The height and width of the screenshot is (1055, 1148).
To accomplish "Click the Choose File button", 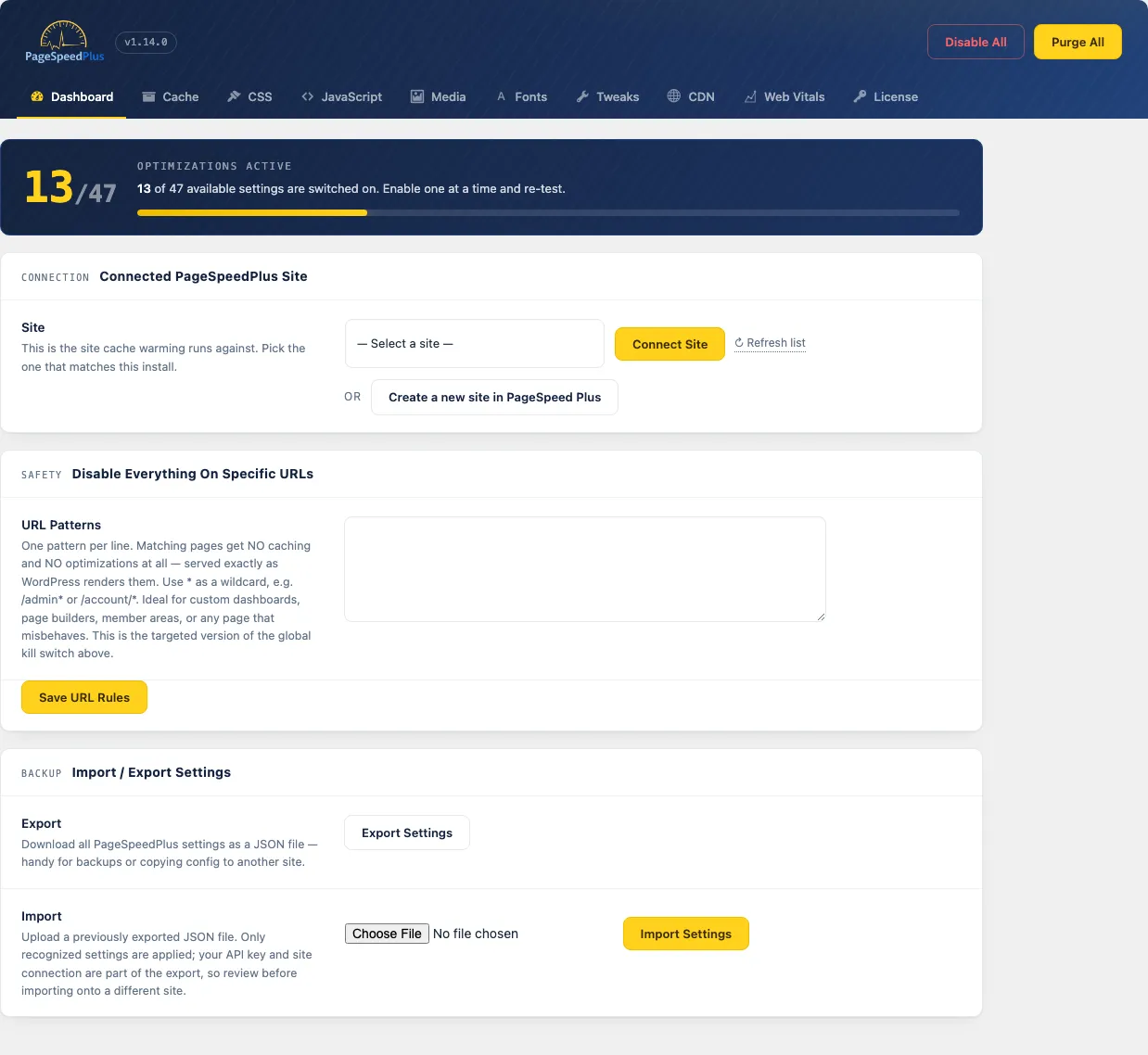I will coord(387,934).
